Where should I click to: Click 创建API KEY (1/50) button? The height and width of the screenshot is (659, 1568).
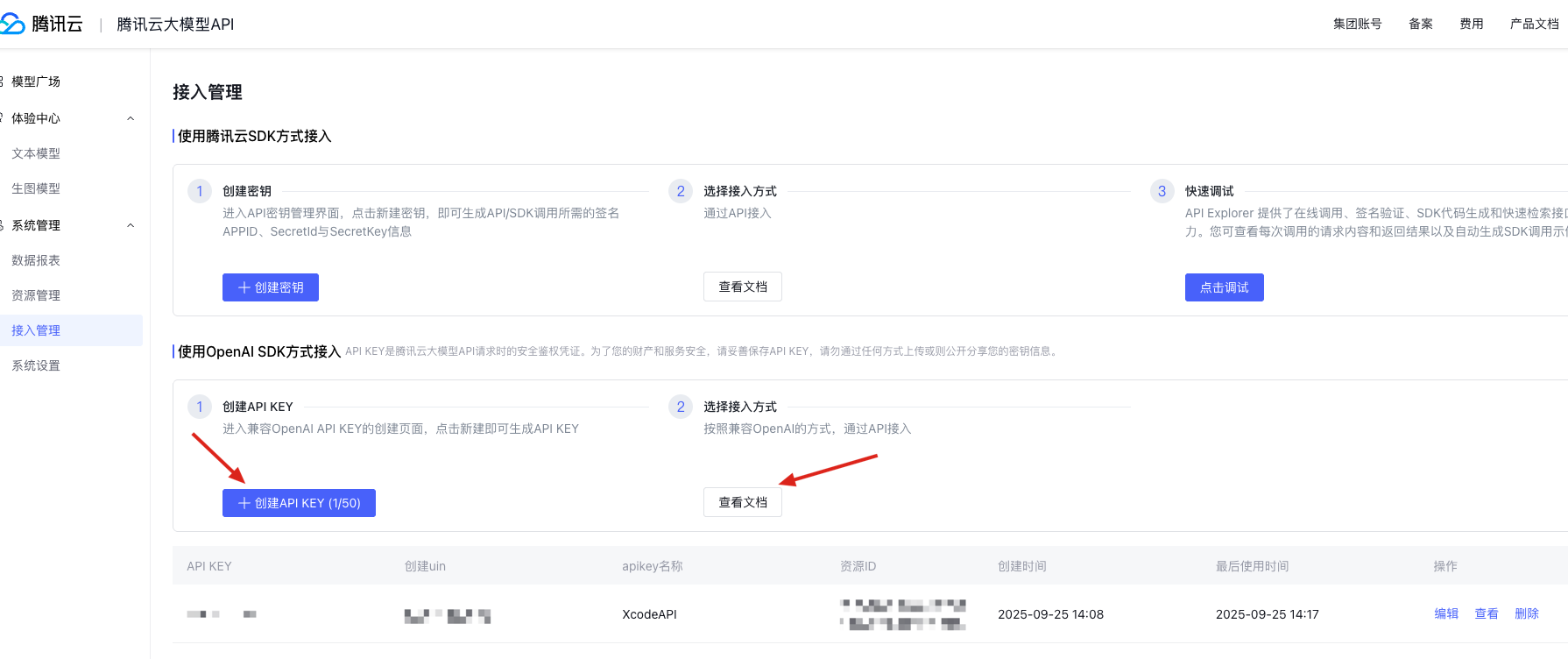299,503
